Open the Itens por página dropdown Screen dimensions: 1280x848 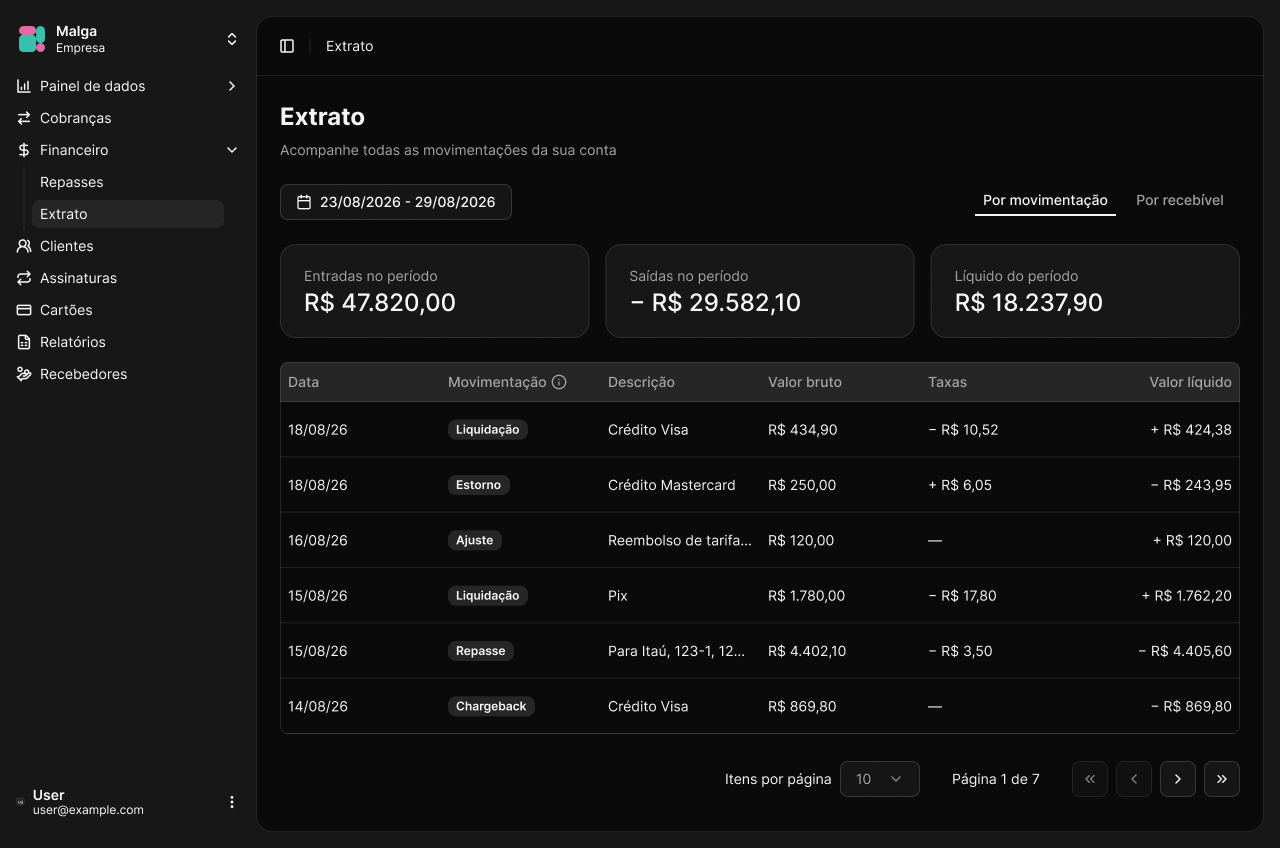(880, 779)
